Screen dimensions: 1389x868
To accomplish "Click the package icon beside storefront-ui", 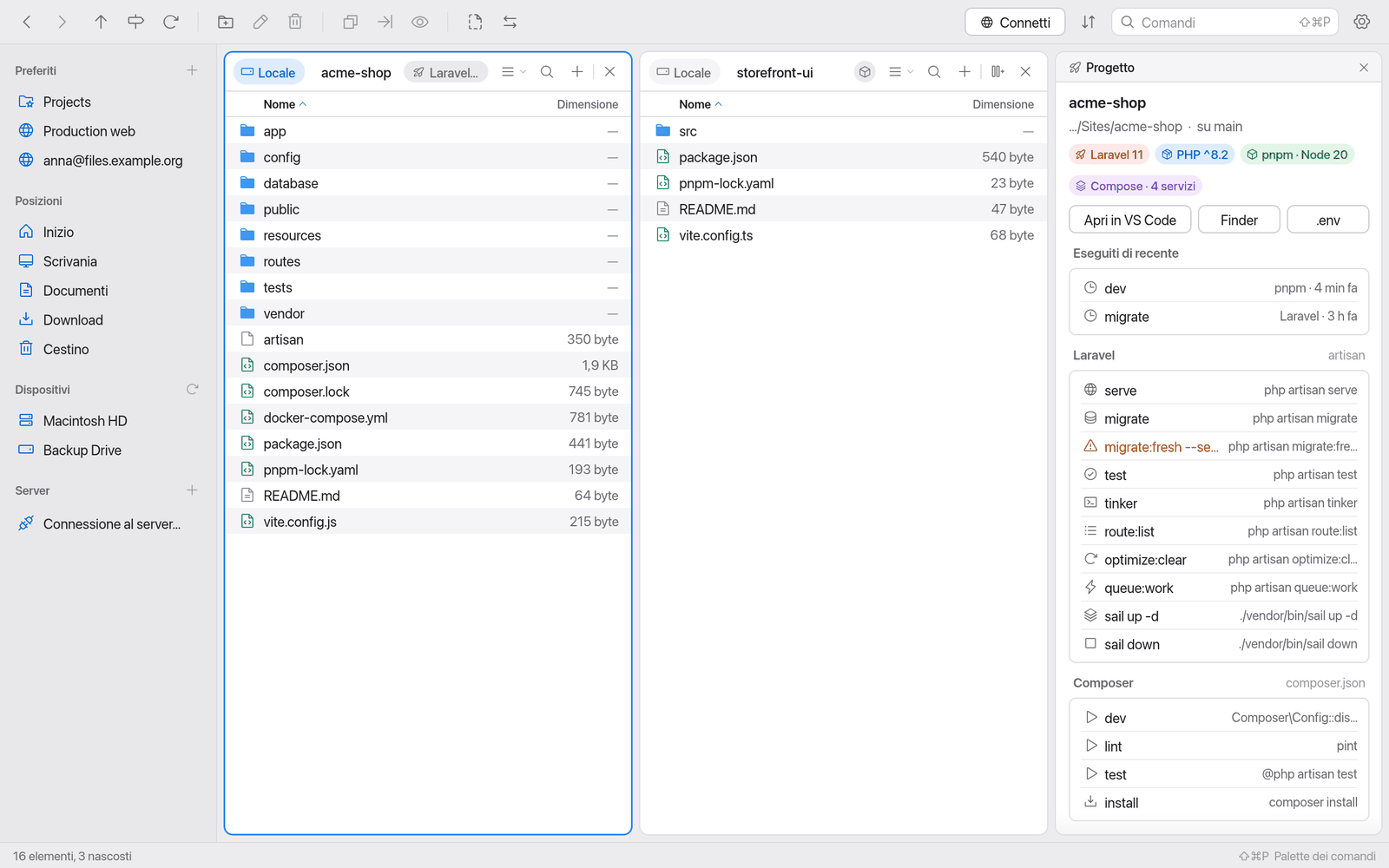I will click(865, 72).
